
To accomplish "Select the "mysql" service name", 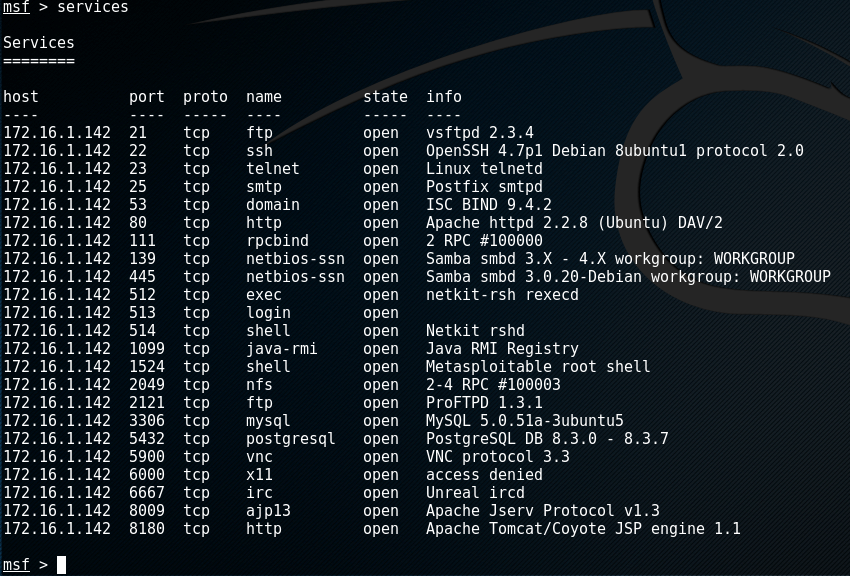I will (x=268, y=420).
